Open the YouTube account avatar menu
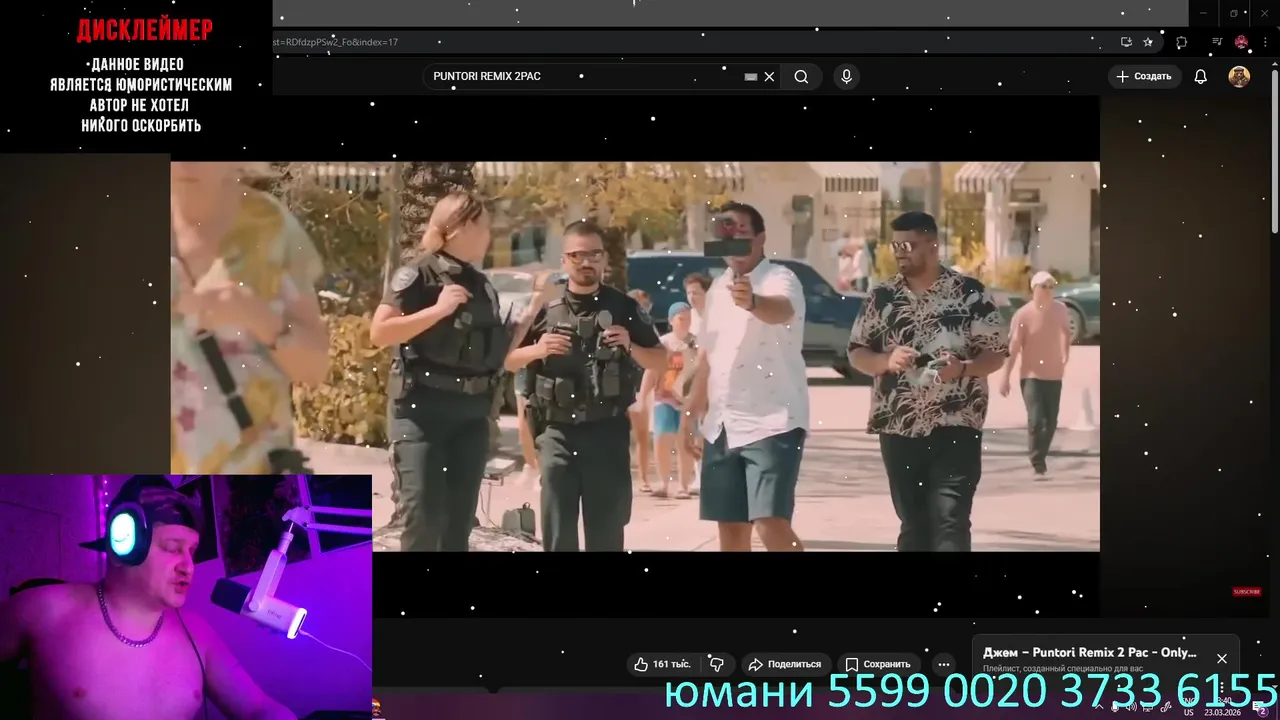1280x720 pixels. [x=1239, y=77]
